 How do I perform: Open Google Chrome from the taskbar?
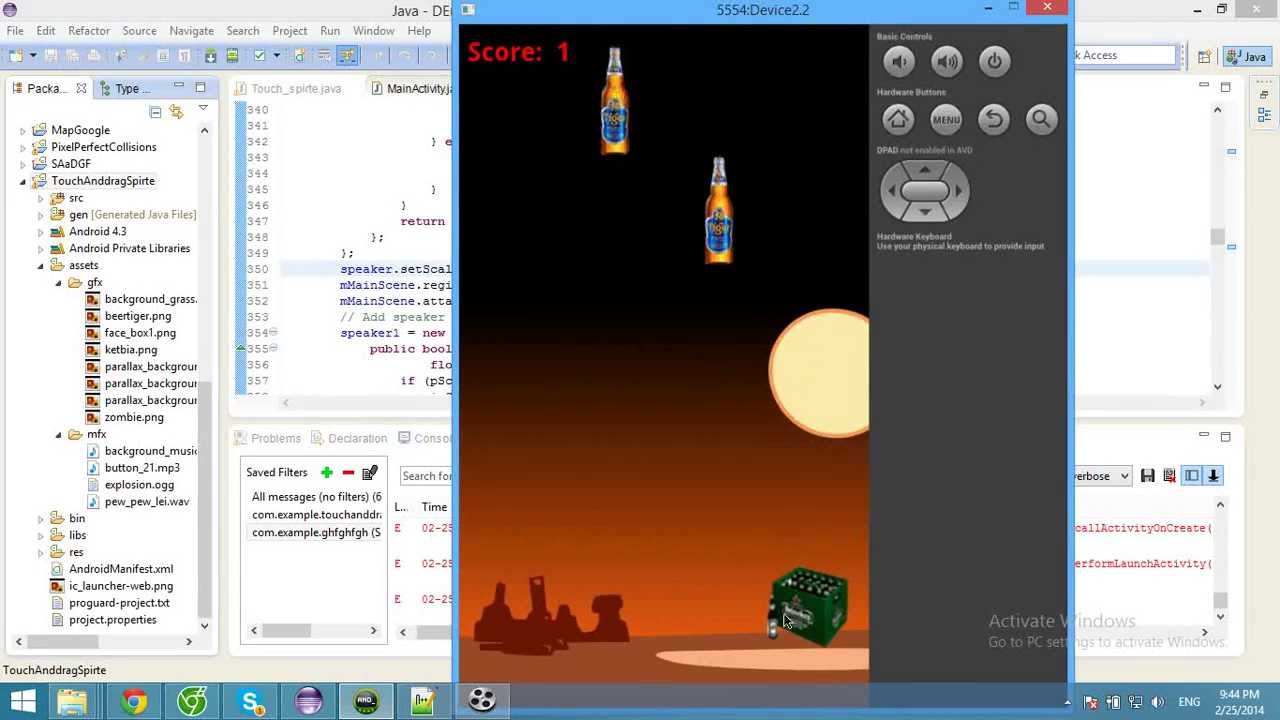coord(133,701)
